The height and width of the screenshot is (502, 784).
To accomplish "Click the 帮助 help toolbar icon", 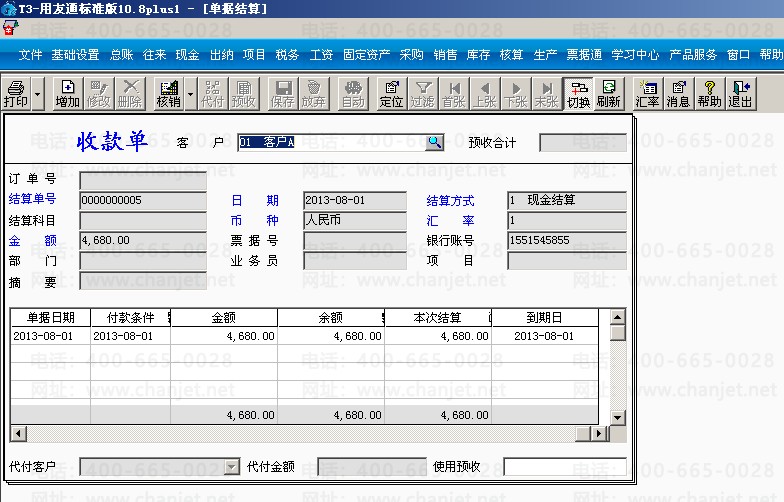I will (x=710, y=94).
